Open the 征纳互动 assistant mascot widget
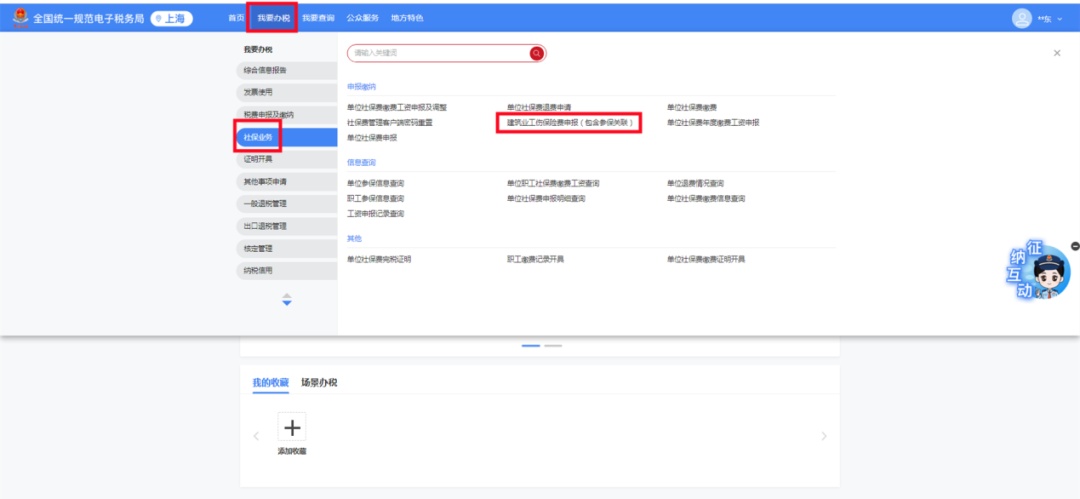 point(1039,271)
